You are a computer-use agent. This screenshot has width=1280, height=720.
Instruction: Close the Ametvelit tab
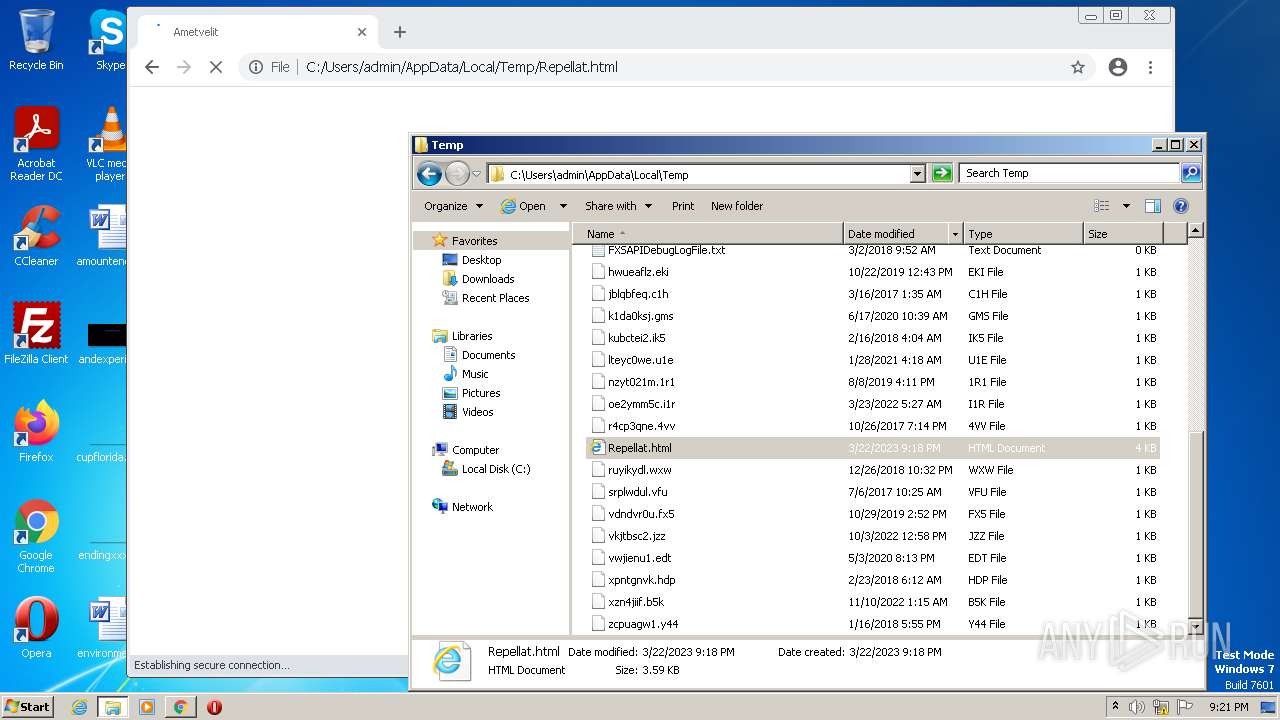point(362,32)
